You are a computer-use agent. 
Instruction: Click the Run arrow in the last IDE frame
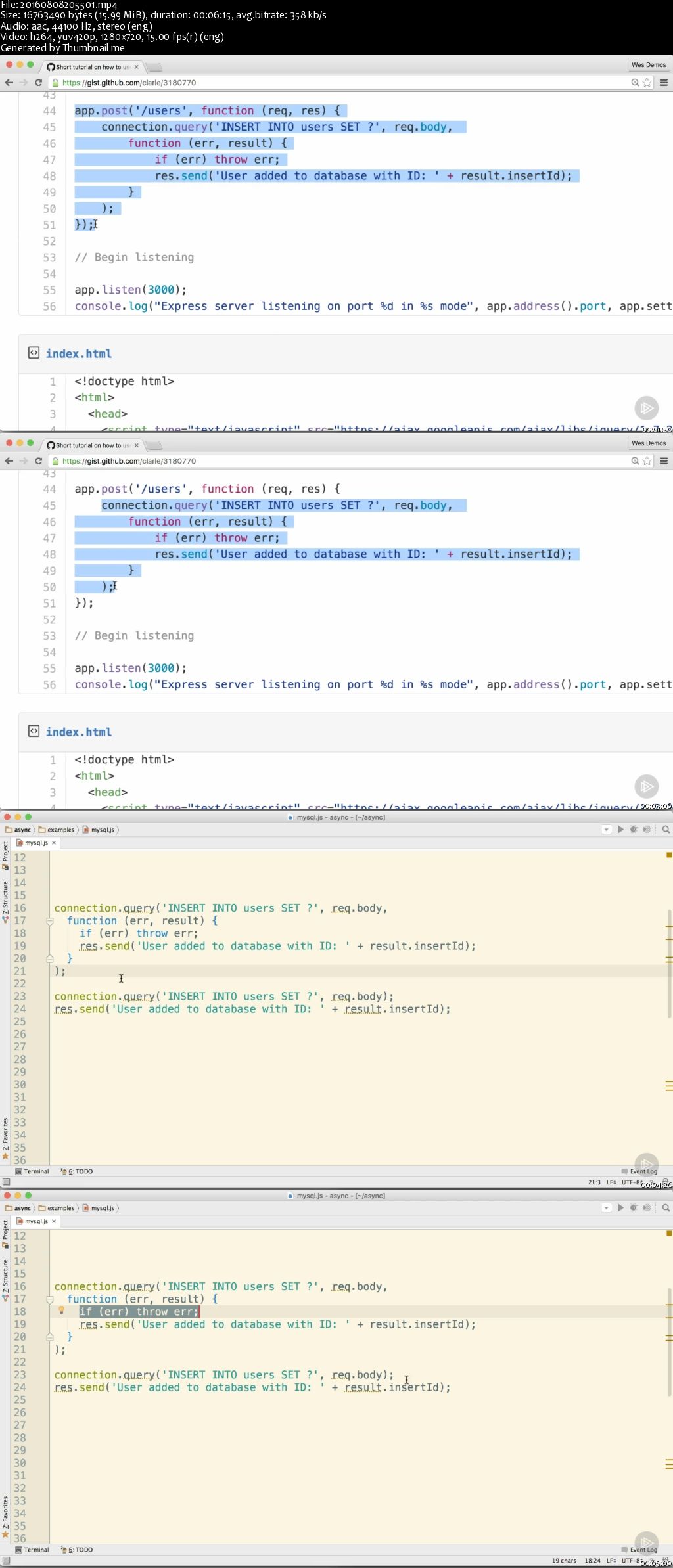tap(620, 1208)
